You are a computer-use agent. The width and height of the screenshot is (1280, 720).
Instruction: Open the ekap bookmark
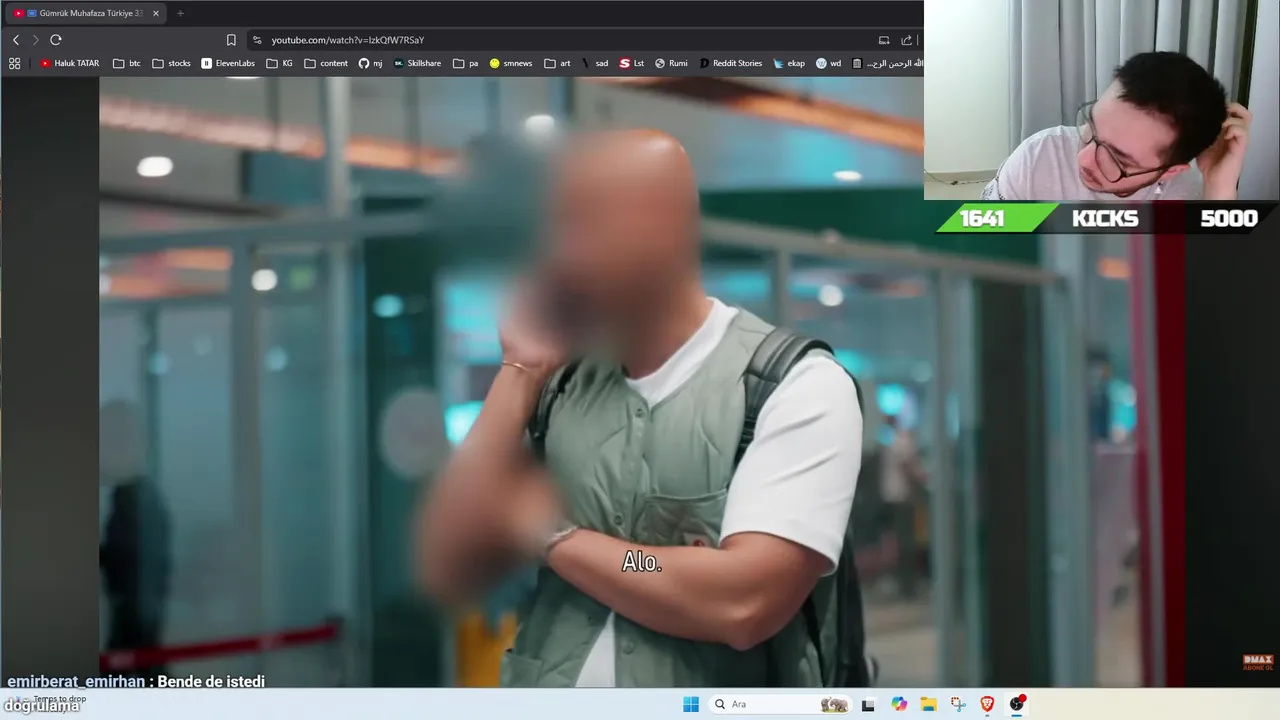(x=789, y=63)
